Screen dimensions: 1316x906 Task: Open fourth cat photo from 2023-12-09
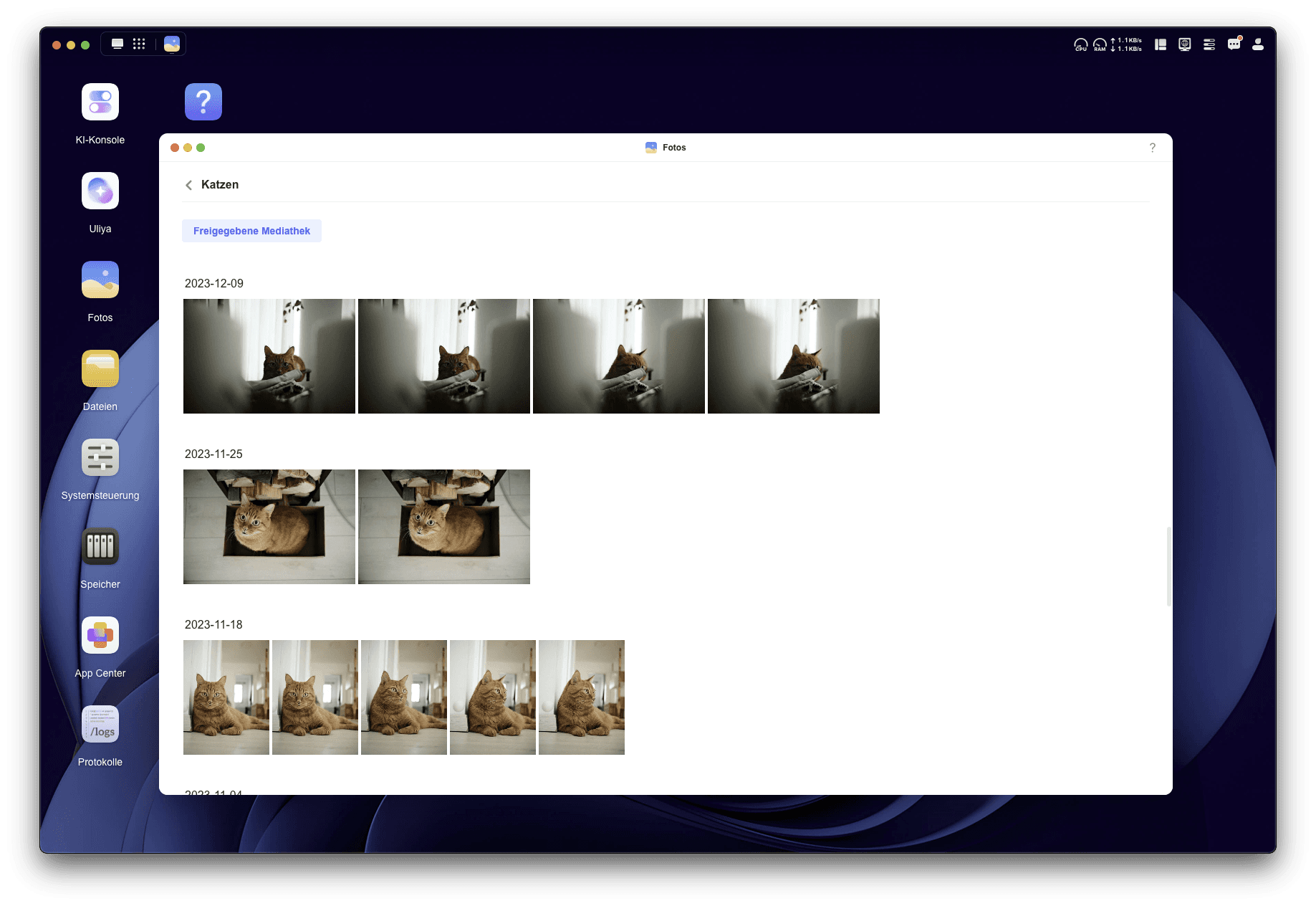click(x=794, y=356)
